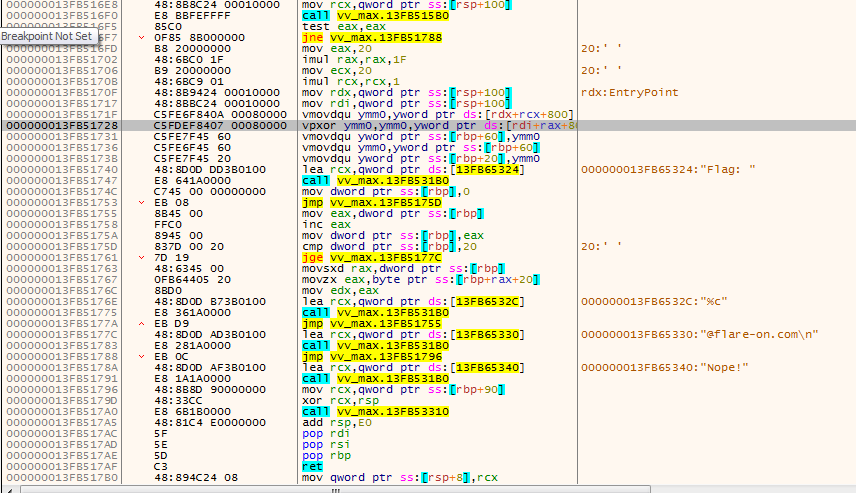
Task: Click jmp vv_max.13FB51755 instruction
Action: (372, 324)
